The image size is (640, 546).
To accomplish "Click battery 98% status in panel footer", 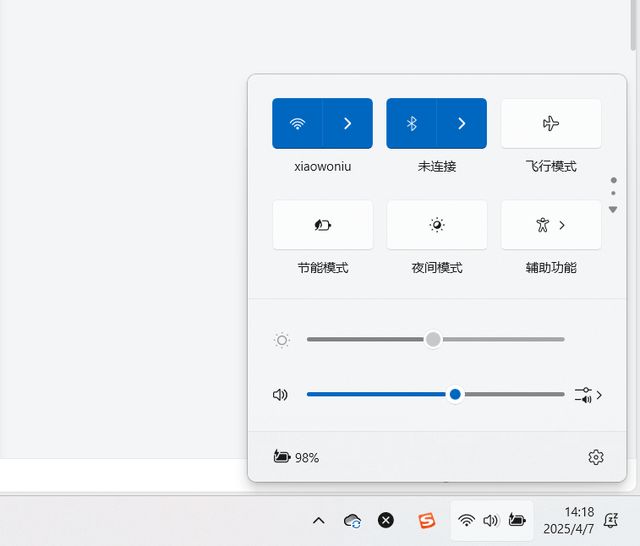I will coord(296,457).
